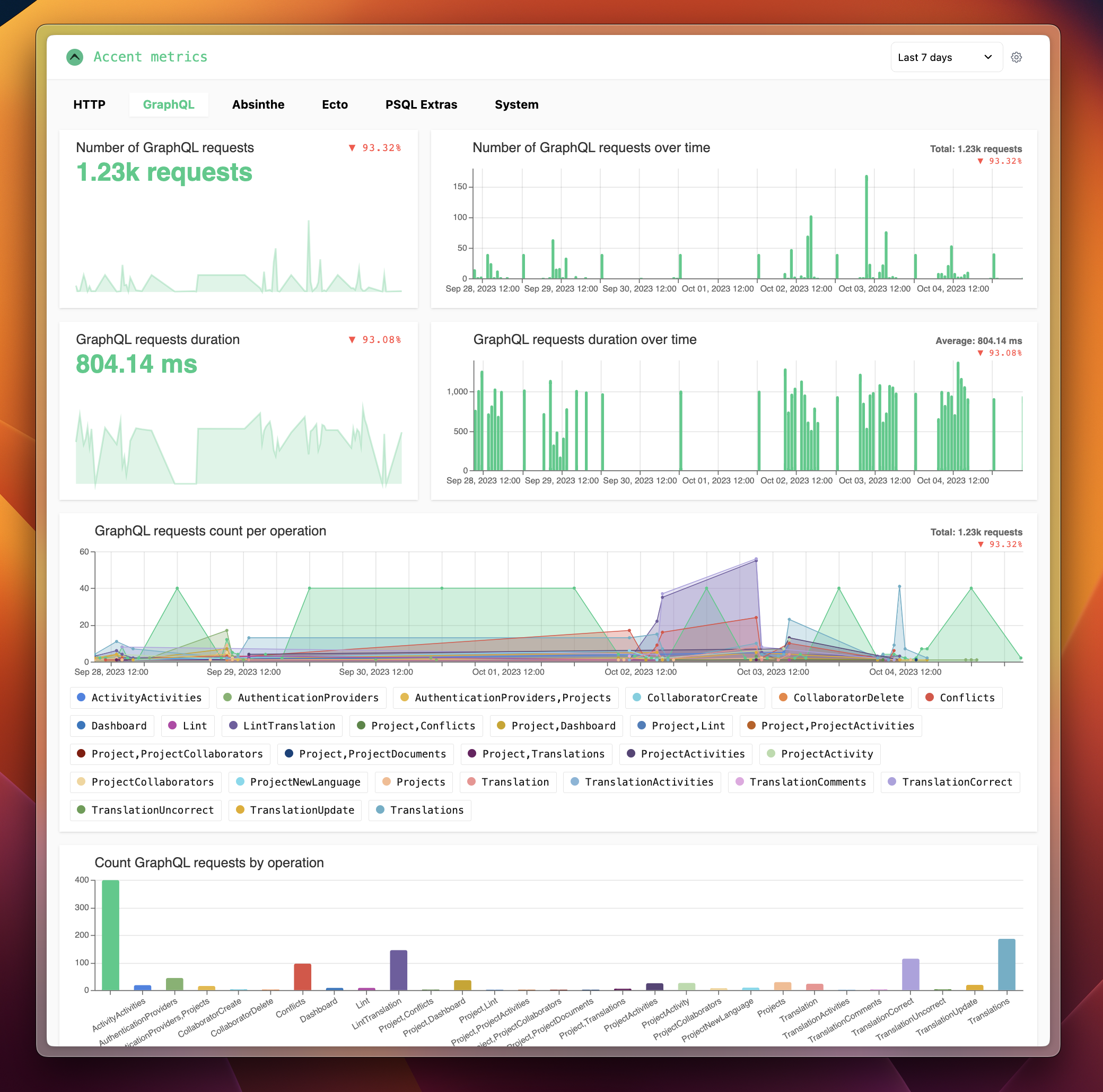Click the yellow dot beside TranslationUpdate
The width and height of the screenshot is (1103, 1092).
tap(240, 810)
